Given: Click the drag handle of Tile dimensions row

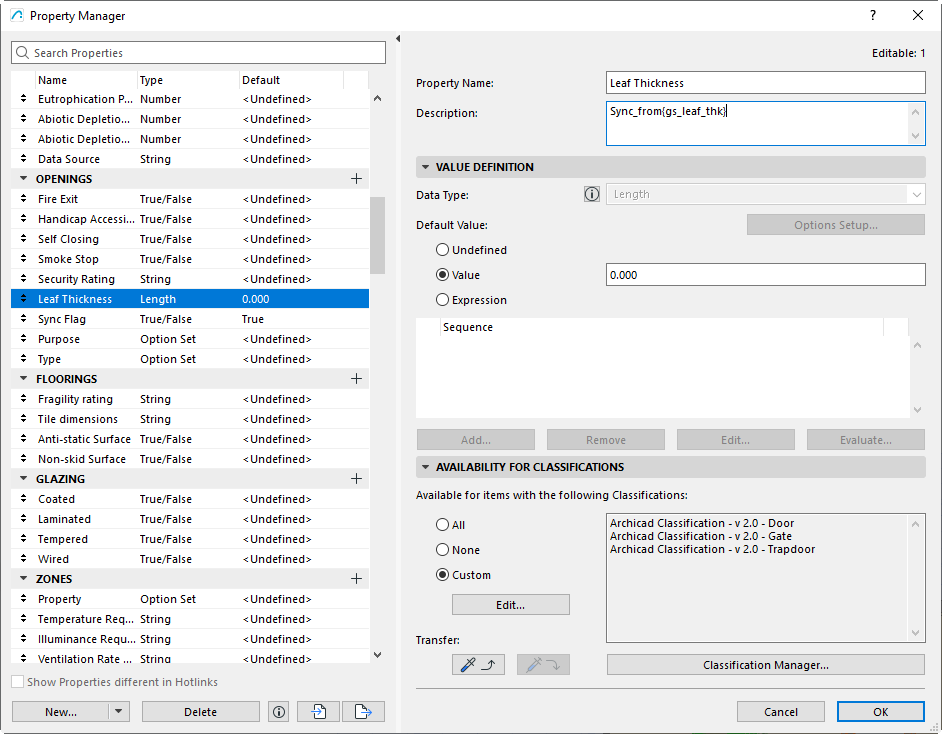Looking at the screenshot, I should click(23, 419).
